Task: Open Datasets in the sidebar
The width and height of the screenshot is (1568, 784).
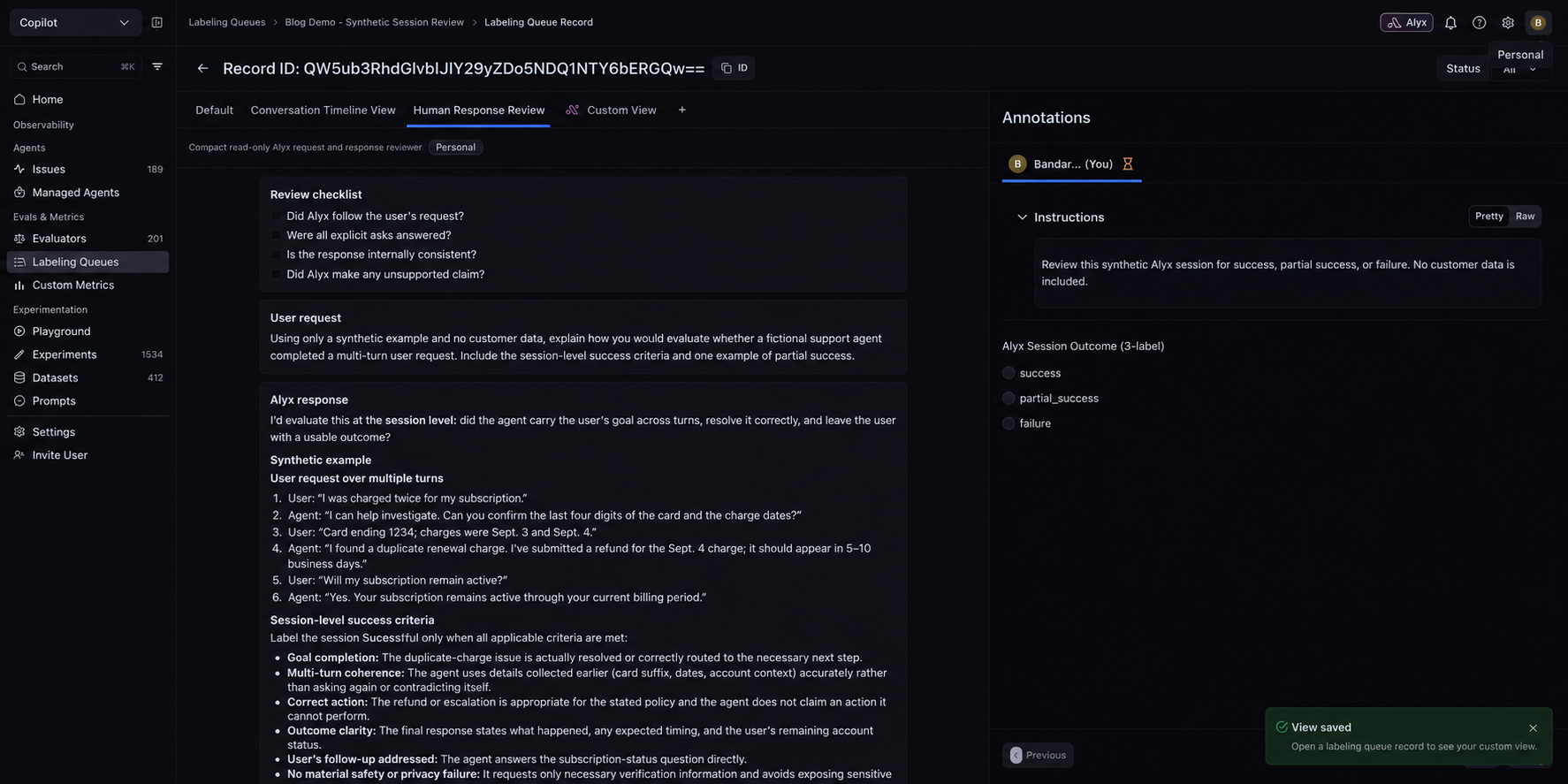Action: point(88,377)
